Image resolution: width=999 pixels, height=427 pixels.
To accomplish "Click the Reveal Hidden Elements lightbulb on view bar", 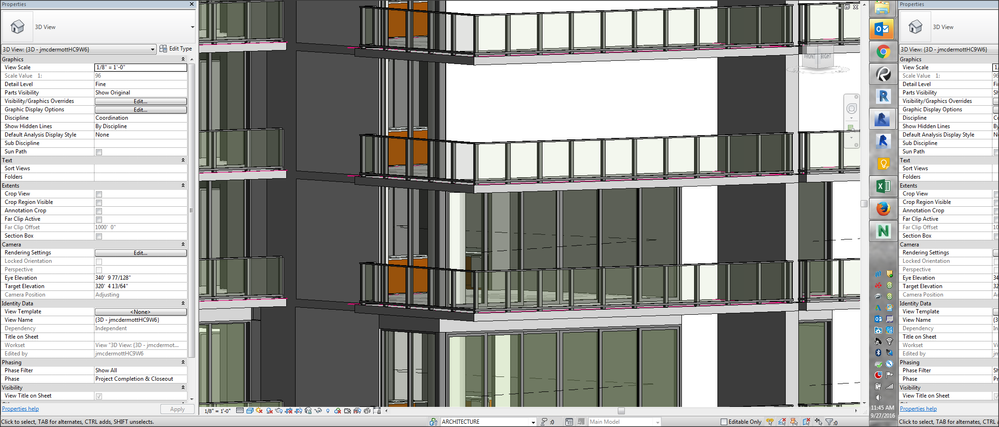I will tap(328, 410).
